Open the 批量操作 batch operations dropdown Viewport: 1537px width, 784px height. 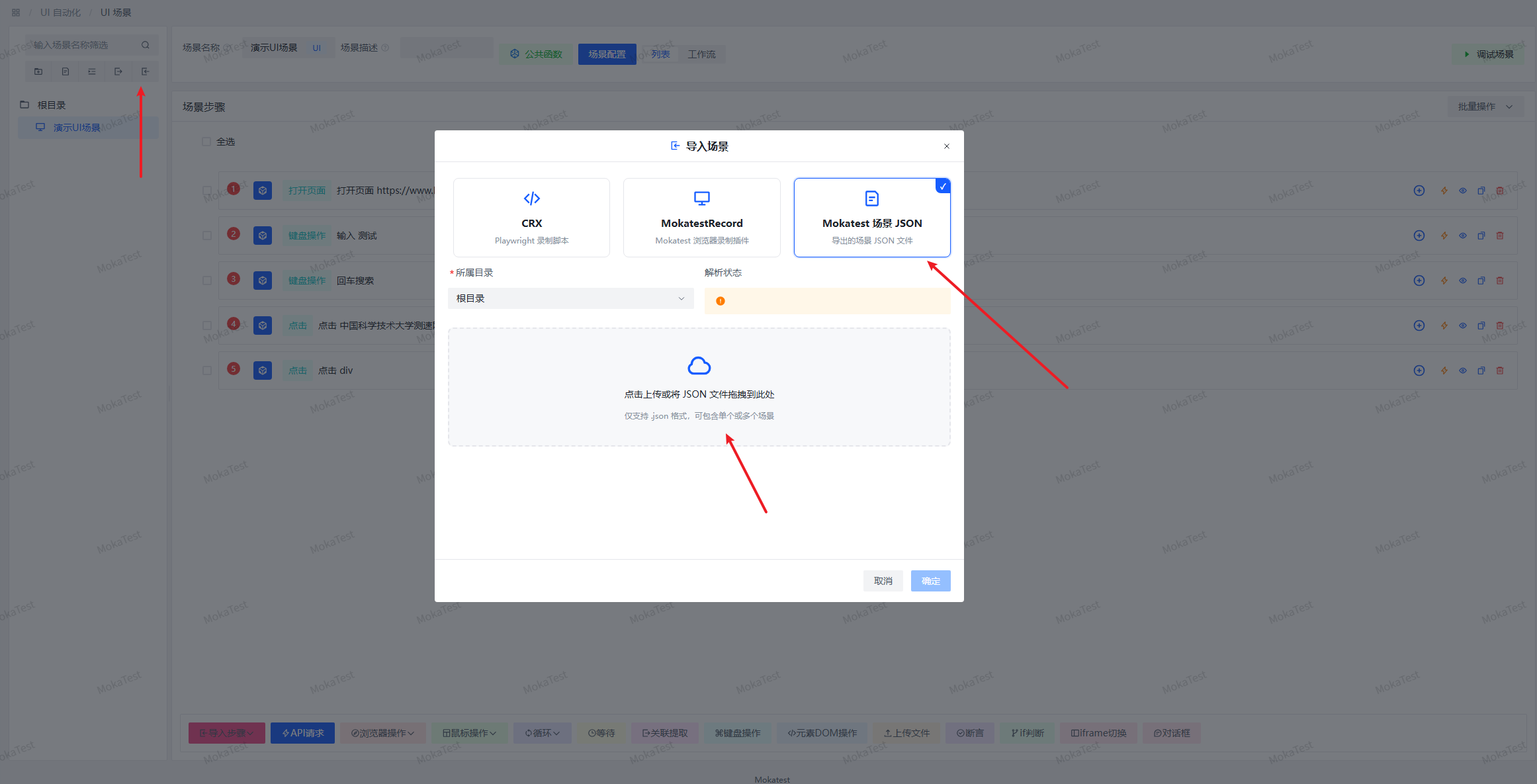coord(1485,107)
